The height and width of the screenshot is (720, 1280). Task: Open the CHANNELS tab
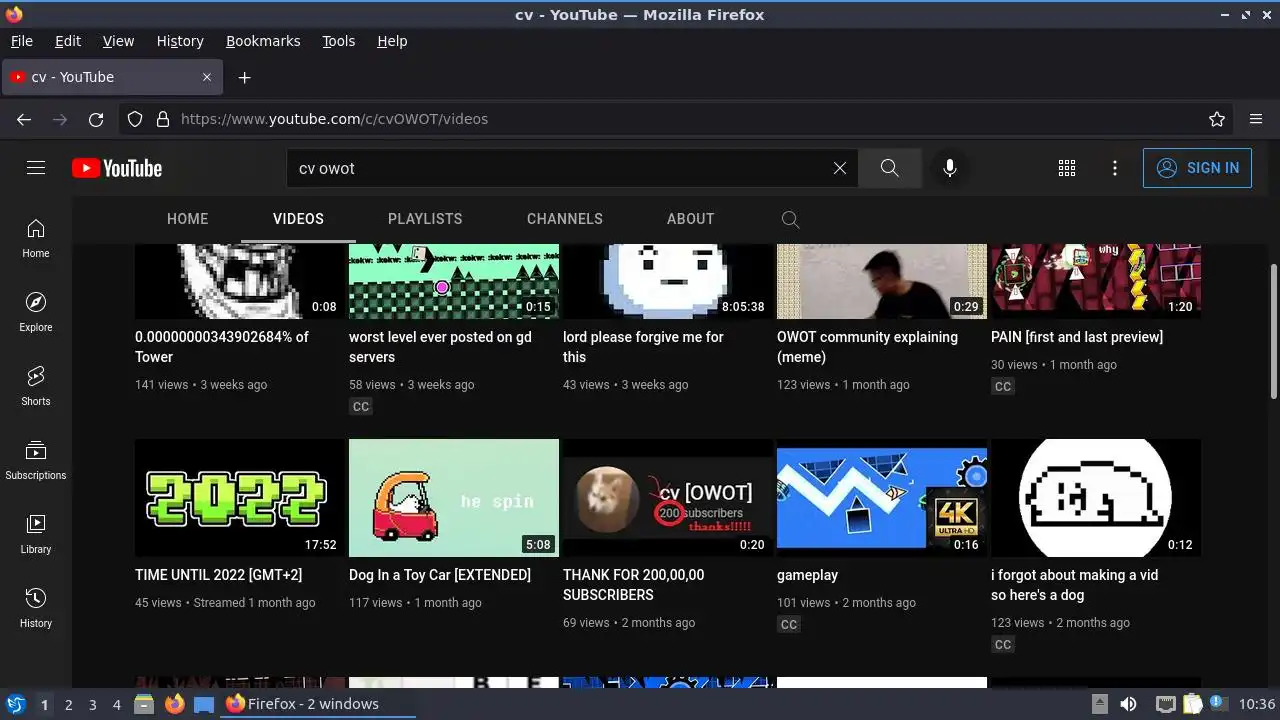tap(565, 219)
